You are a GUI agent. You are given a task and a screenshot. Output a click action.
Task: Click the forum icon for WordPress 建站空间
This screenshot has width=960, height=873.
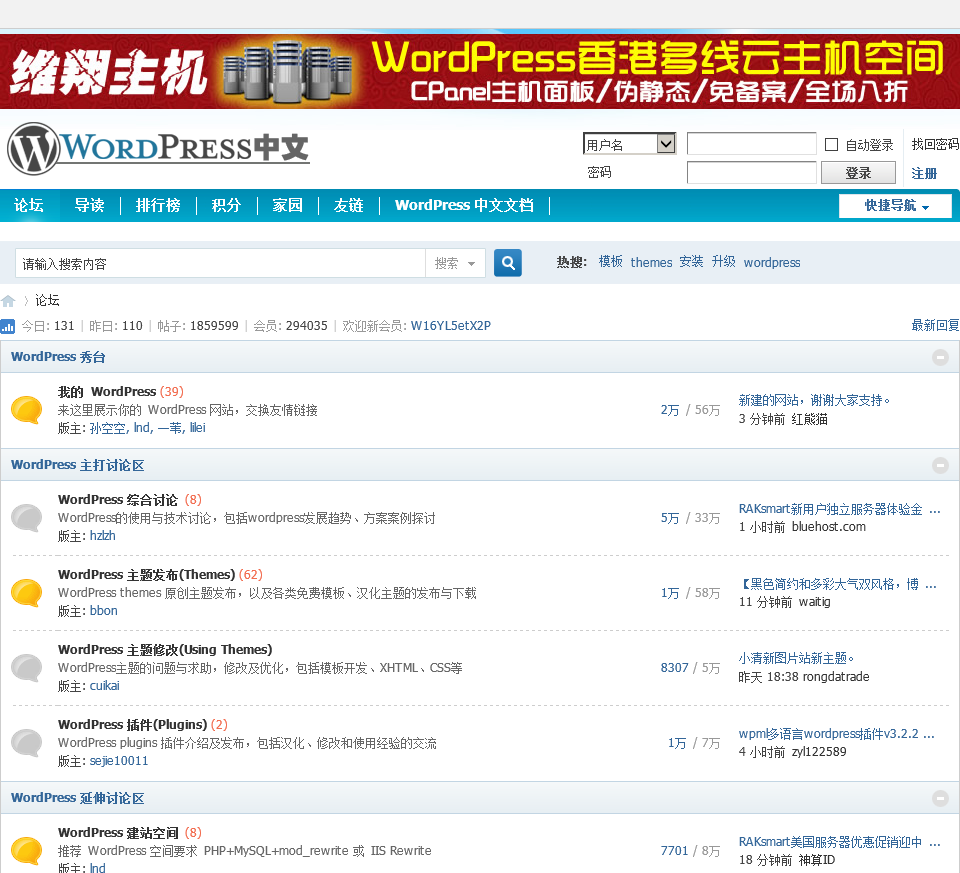27,850
